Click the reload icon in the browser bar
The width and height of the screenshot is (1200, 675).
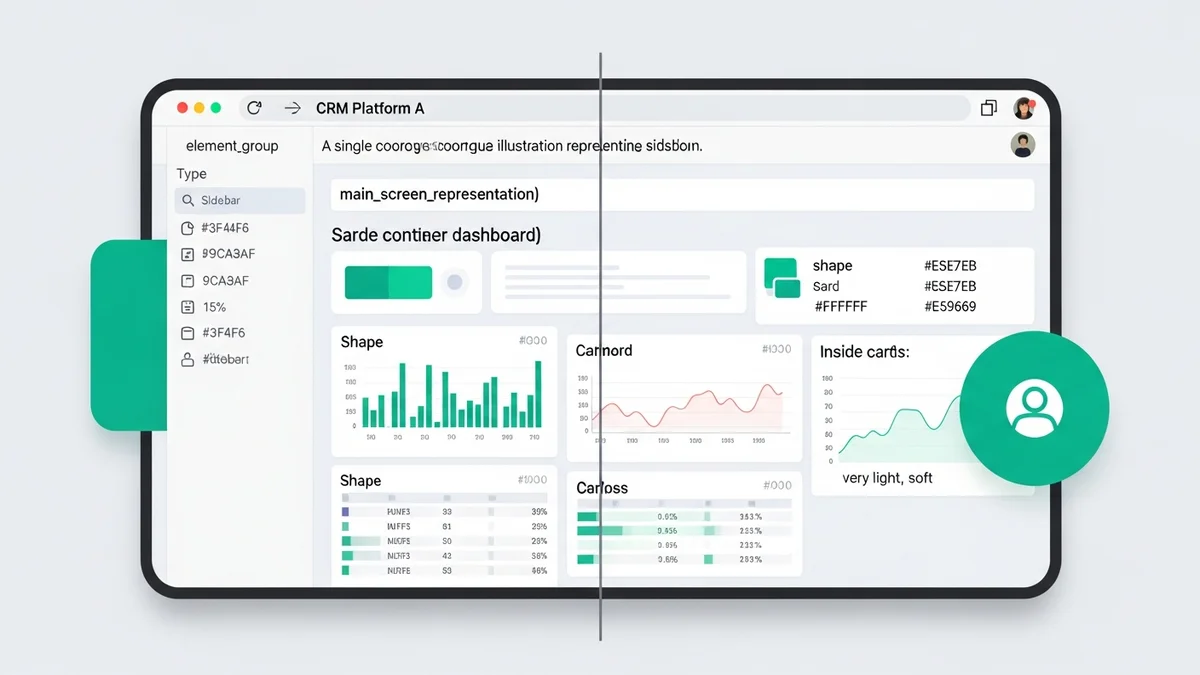point(254,108)
